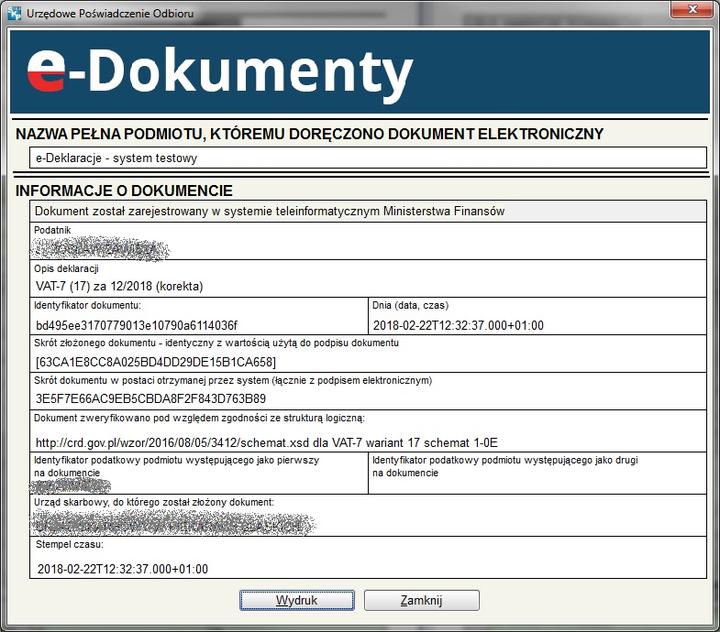Close the Urzędowe Poświadczenie Odbioru window
The image size is (720, 632).
tap(693, 10)
